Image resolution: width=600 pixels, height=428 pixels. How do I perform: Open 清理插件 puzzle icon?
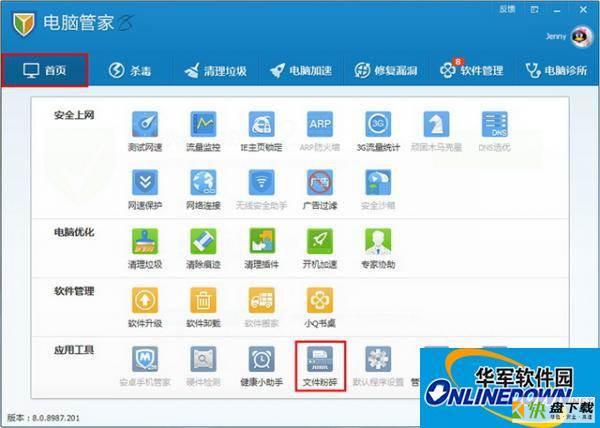262,242
